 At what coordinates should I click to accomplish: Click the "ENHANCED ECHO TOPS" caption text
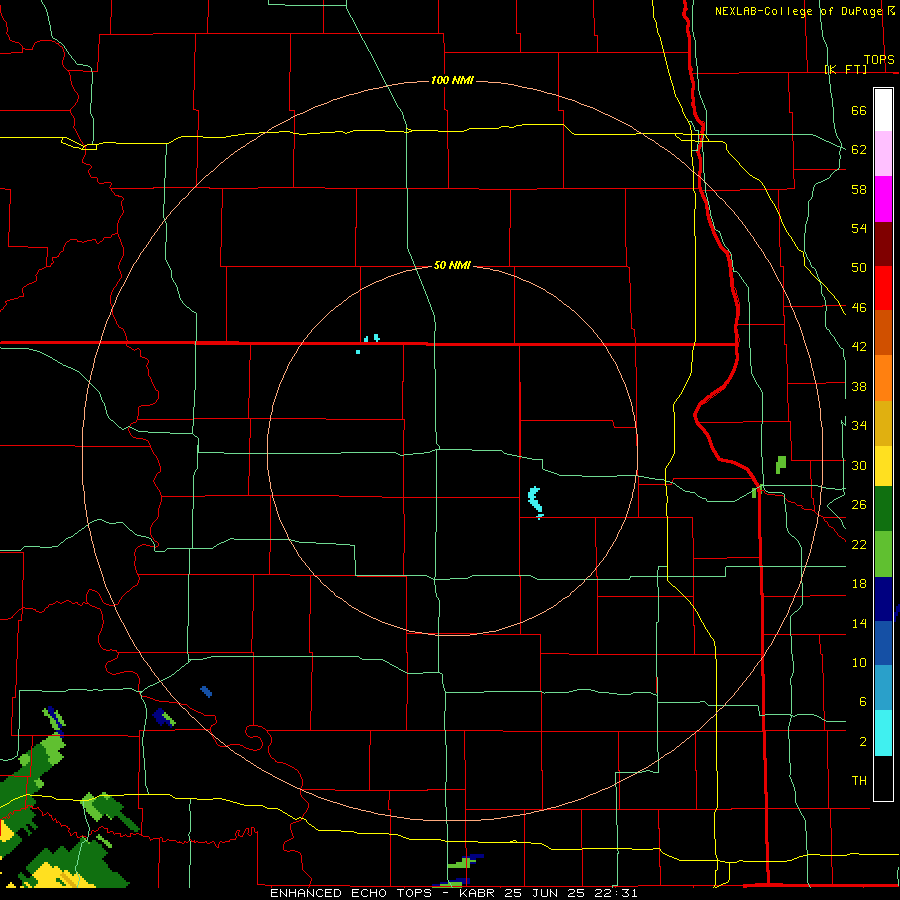click(351, 893)
